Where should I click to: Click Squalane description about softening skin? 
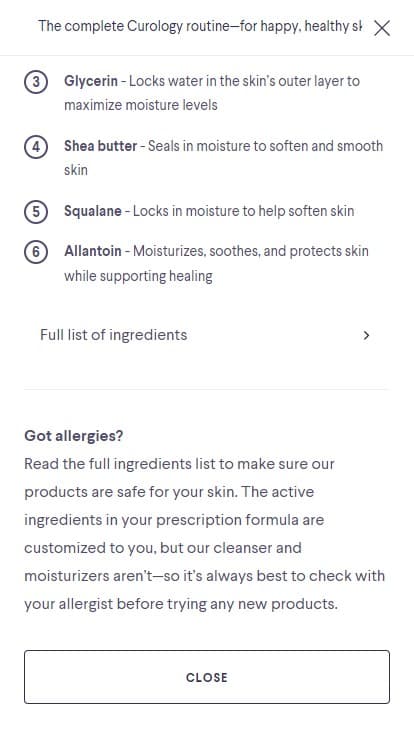click(x=244, y=211)
